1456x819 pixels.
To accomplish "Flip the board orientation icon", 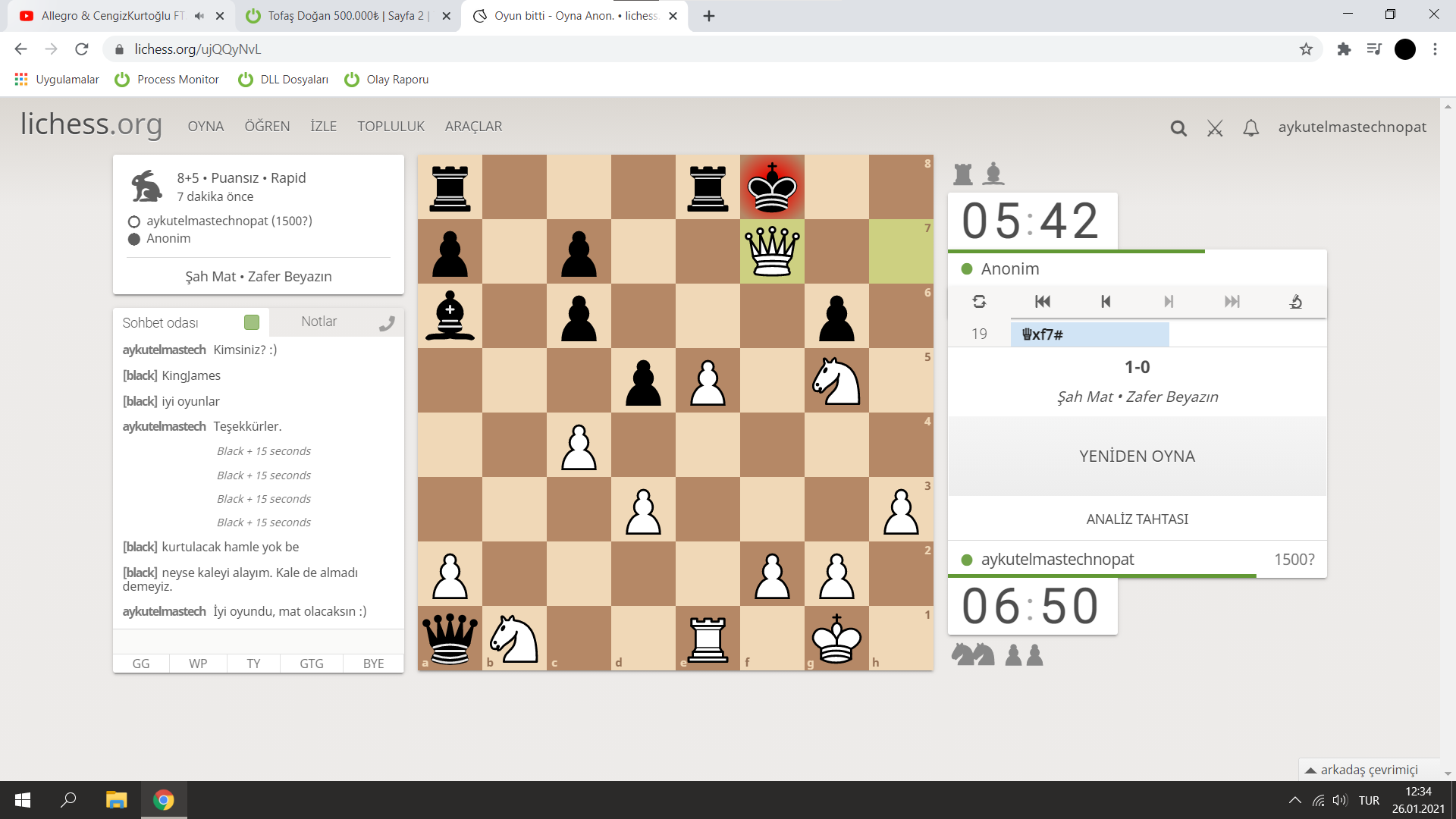I will (979, 301).
